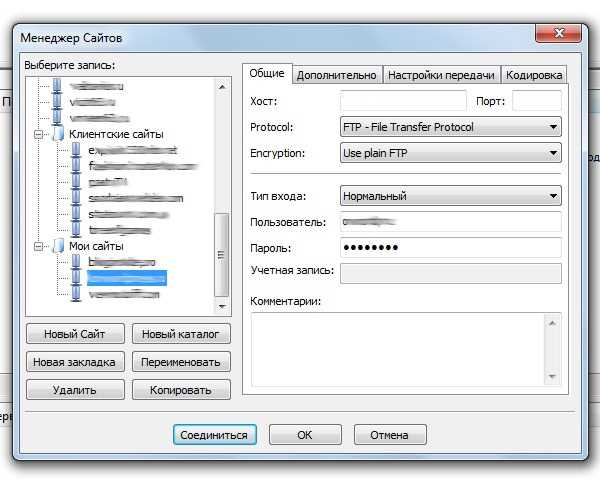
Task: Open the Protocol dropdown list
Action: 451,127
